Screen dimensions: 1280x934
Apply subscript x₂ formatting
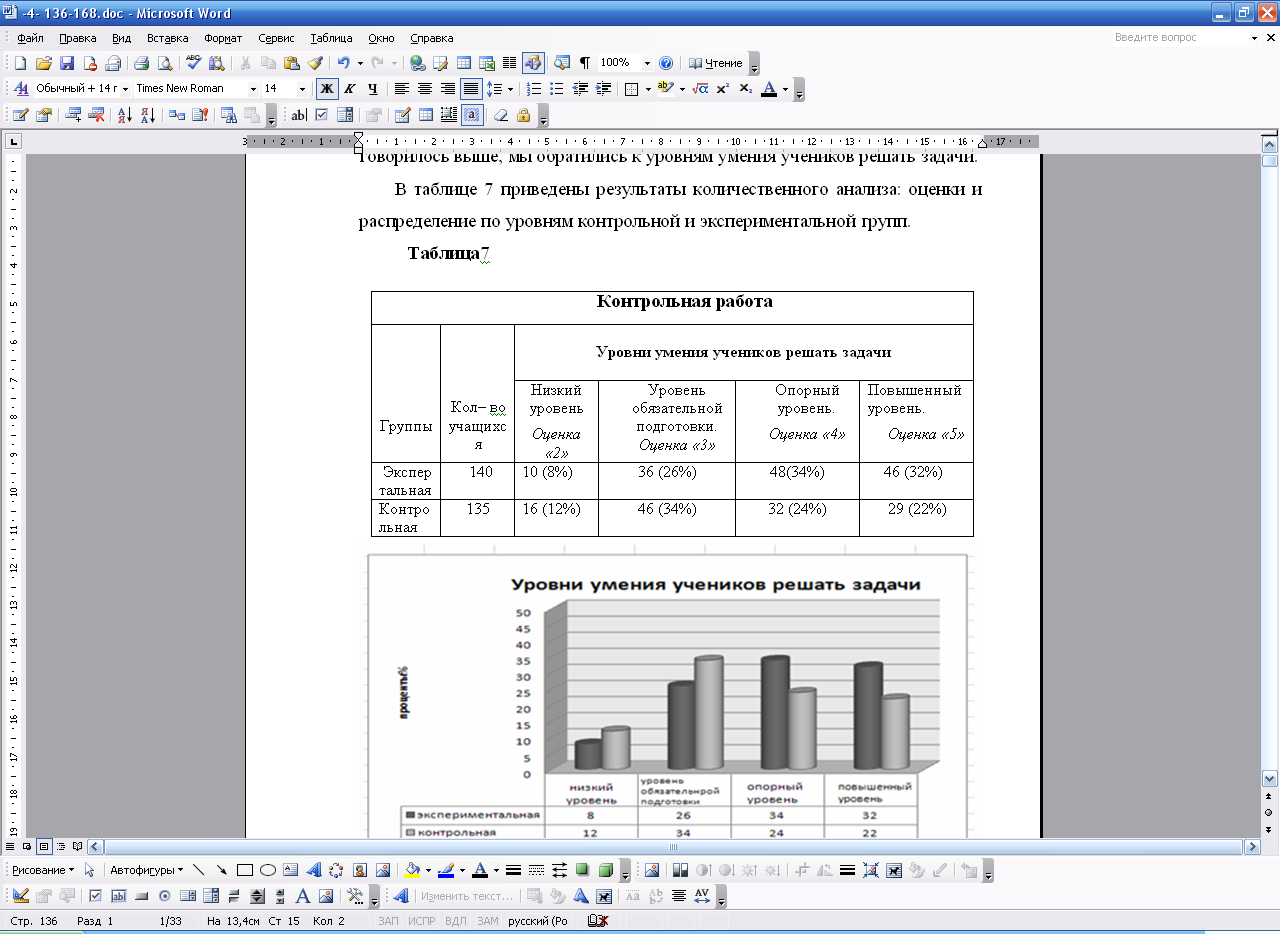coord(745,89)
